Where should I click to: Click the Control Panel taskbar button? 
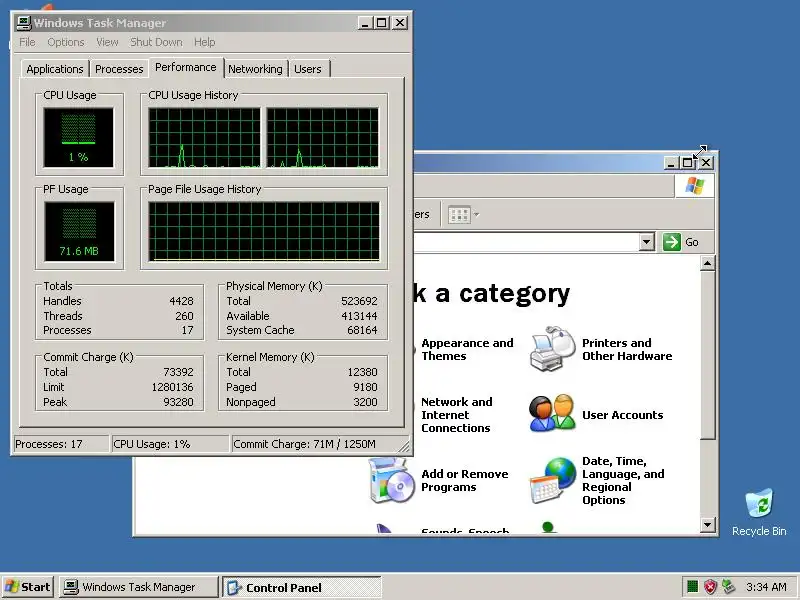click(x=302, y=587)
